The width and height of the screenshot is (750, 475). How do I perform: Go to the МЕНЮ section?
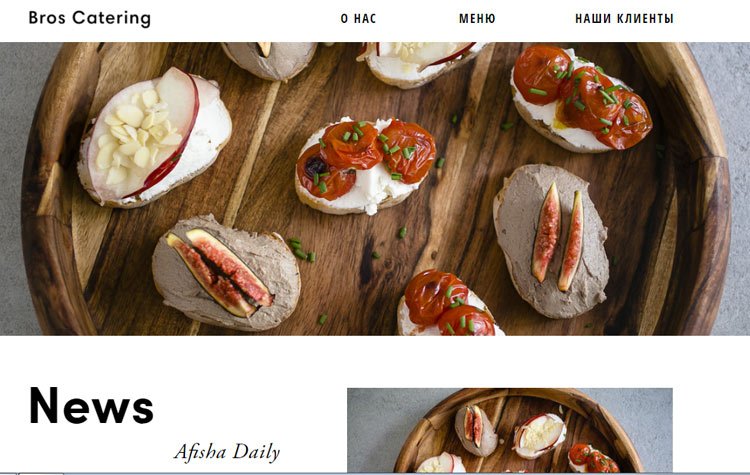point(477,19)
